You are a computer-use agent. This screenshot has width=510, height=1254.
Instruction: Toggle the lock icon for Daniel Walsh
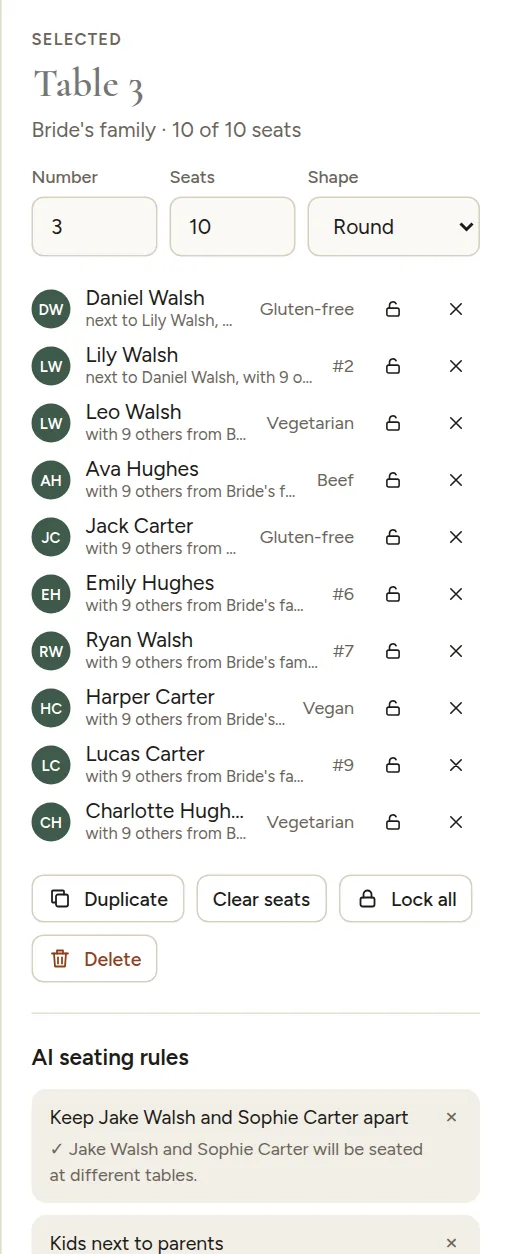click(393, 309)
